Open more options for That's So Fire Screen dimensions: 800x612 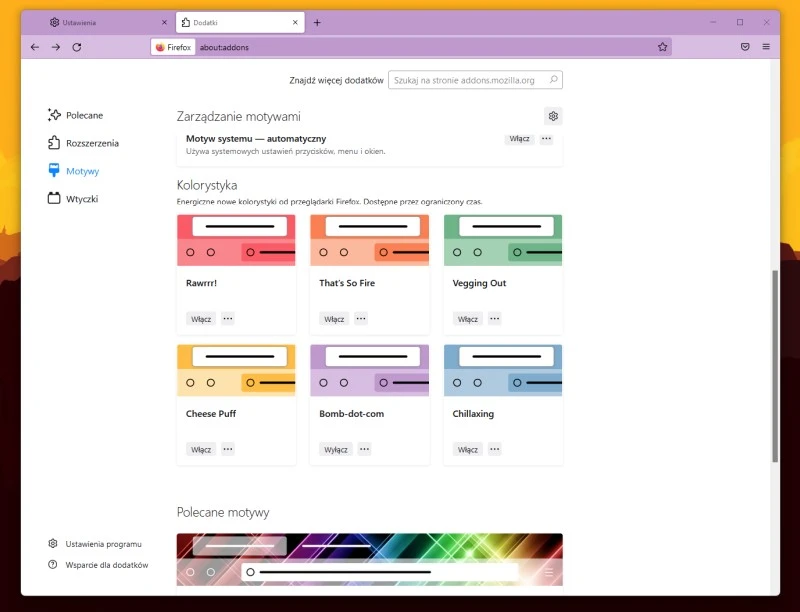coord(361,319)
